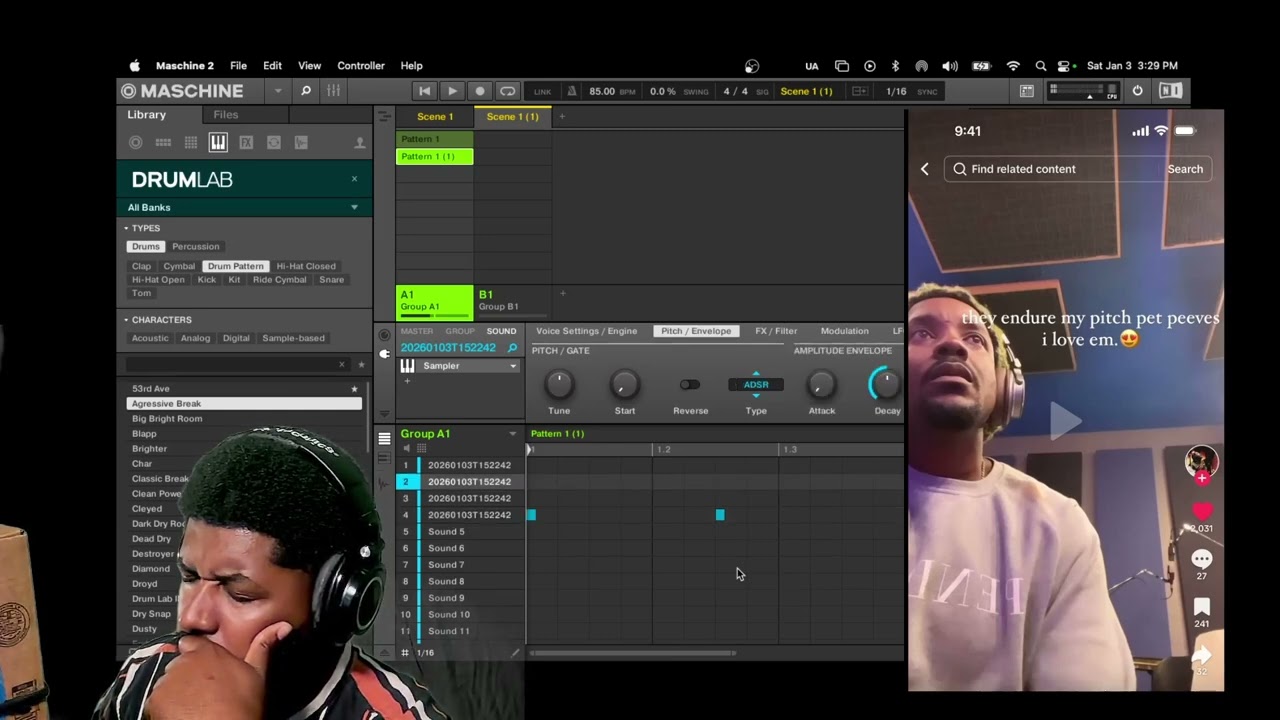Click the channel icon above plug-in icon

(x=384, y=335)
